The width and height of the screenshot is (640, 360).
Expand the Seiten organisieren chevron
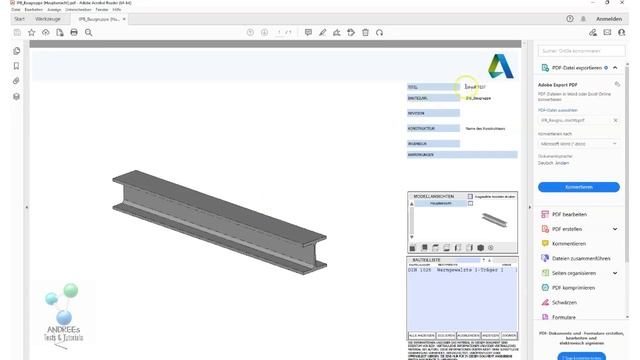point(615,273)
